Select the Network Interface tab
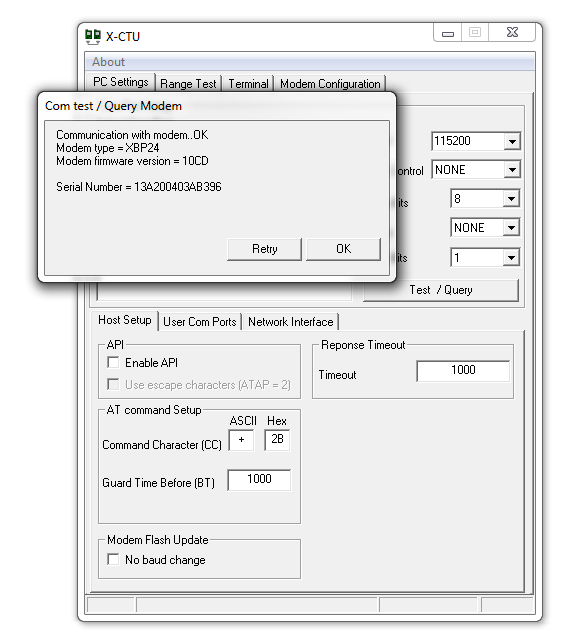 pyautogui.click(x=291, y=322)
